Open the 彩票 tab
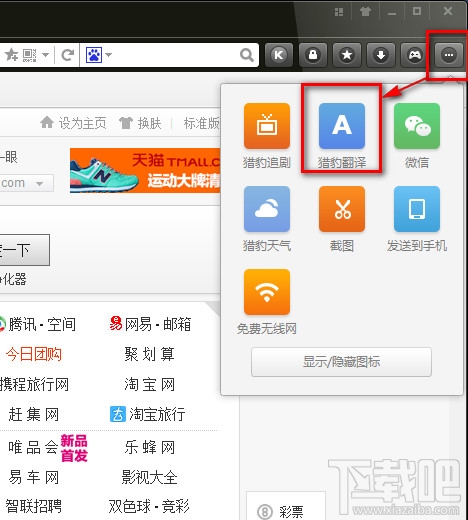This screenshot has width=468, height=520. click(285, 507)
